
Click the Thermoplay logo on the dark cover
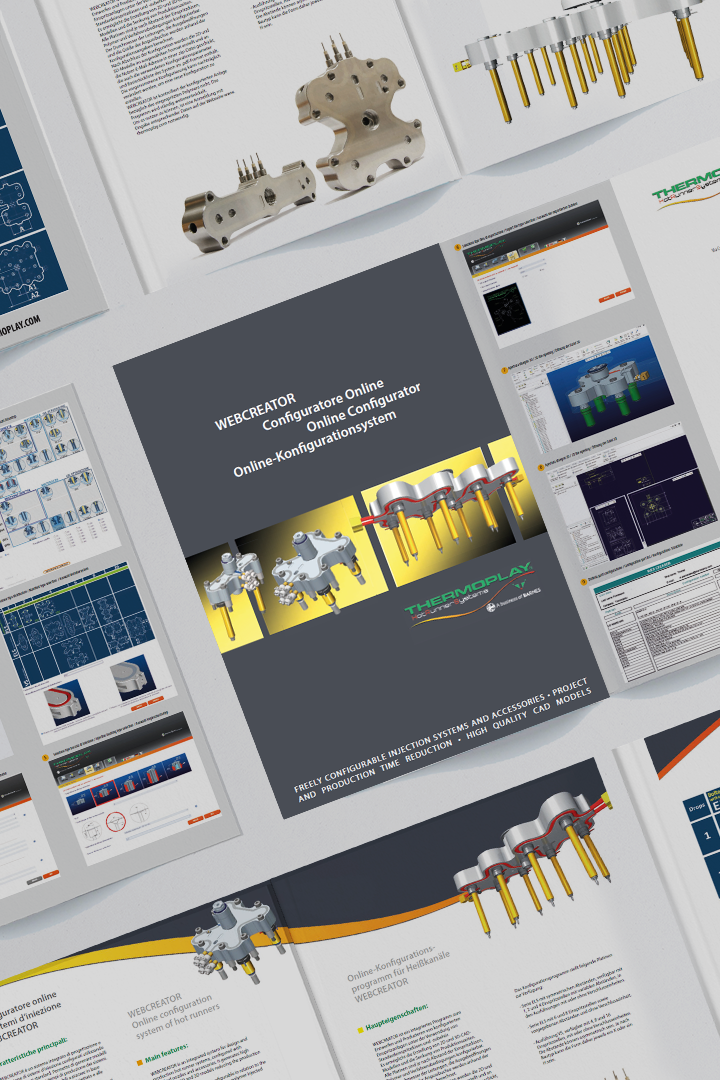pyautogui.click(x=471, y=591)
